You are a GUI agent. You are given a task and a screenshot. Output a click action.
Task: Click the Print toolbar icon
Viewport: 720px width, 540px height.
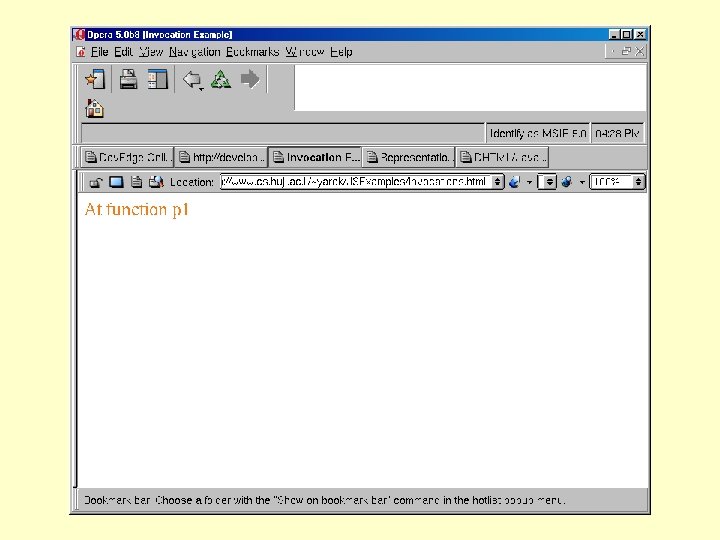click(128, 79)
